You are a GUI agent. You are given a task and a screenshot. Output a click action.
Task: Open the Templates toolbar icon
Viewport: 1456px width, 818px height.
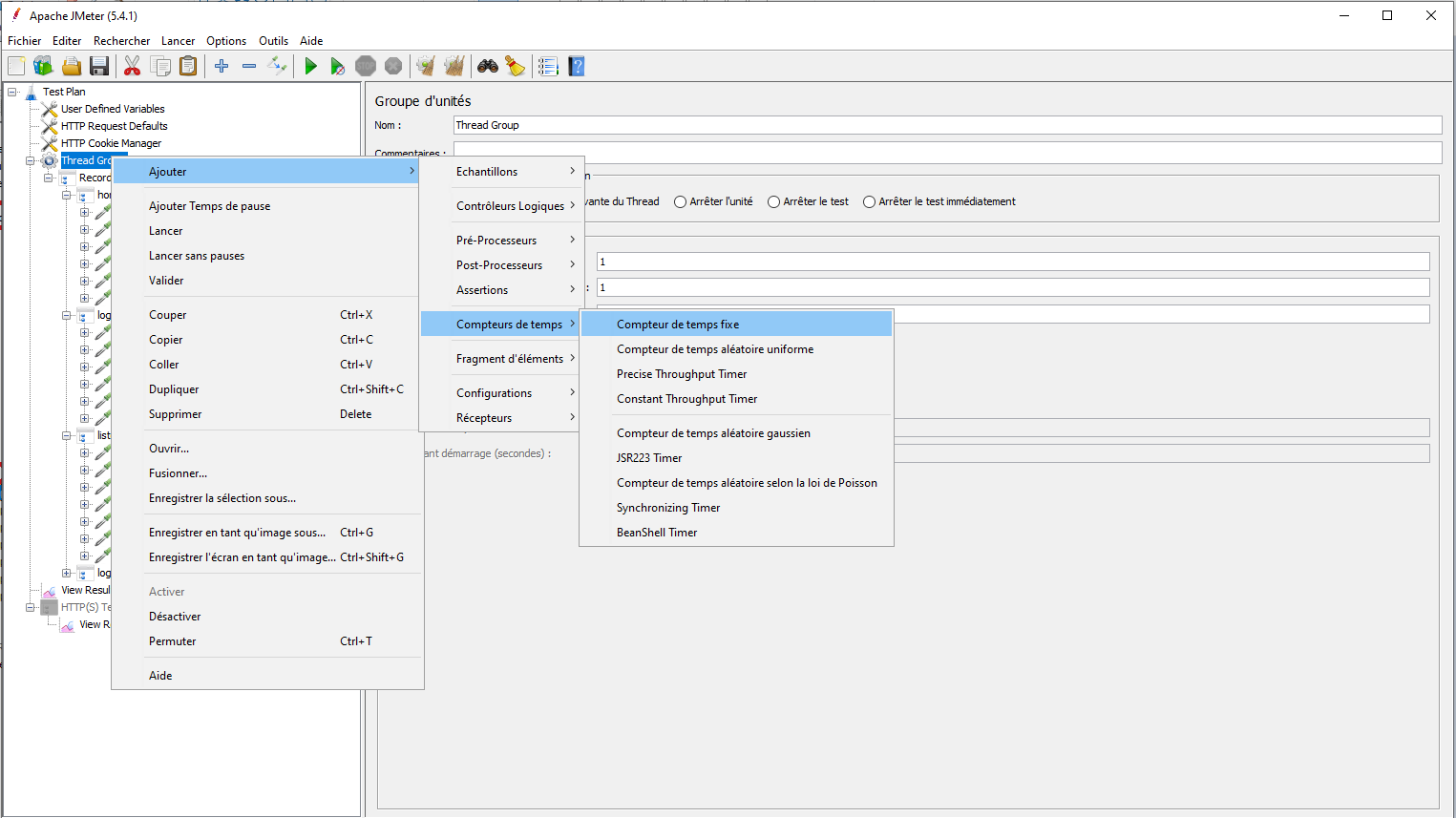pos(43,66)
